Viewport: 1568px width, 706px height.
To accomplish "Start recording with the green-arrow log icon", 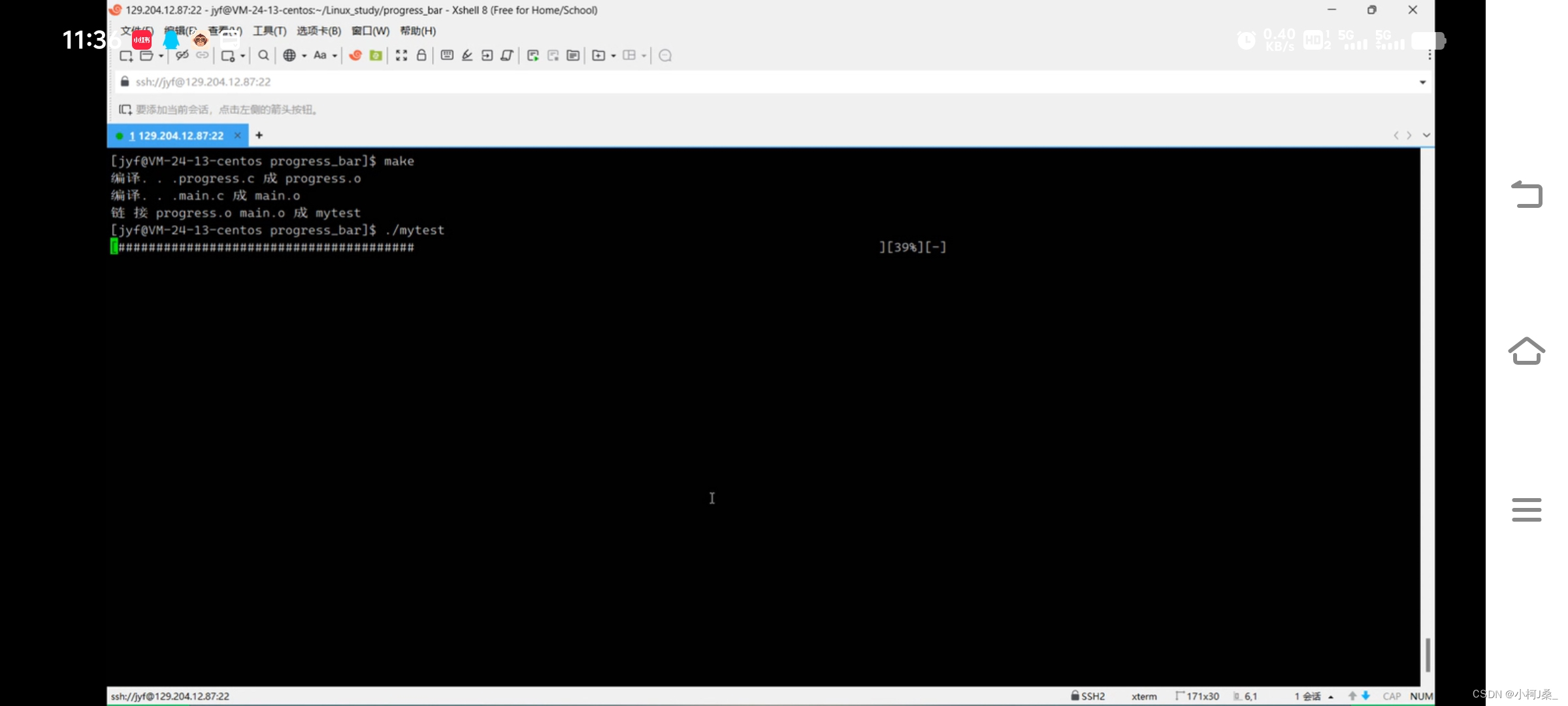I will click(533, 56).
